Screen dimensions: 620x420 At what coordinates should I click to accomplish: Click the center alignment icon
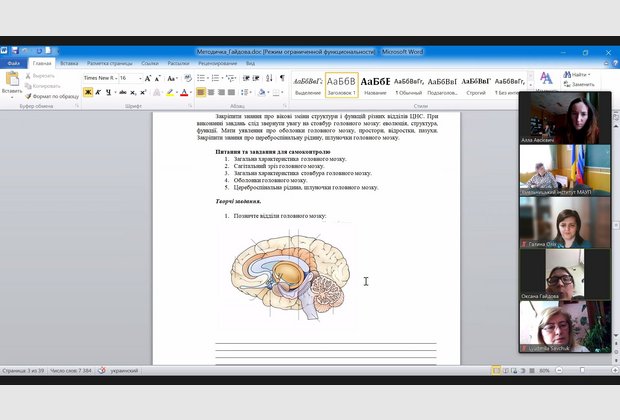pyautogui.click(x=213, y=92)
